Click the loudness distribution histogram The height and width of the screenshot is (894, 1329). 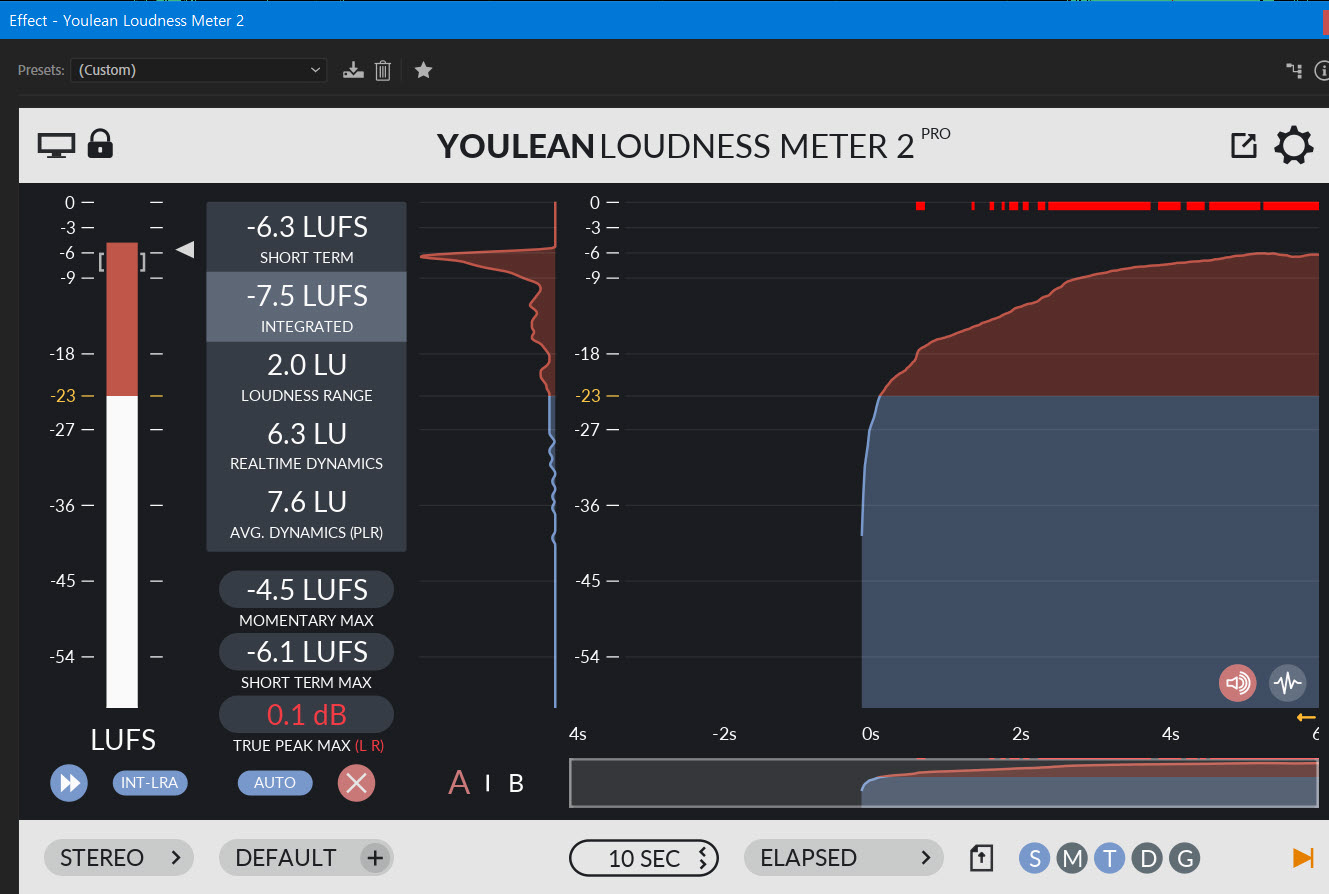pyautogui.click(x=488, y=455)
